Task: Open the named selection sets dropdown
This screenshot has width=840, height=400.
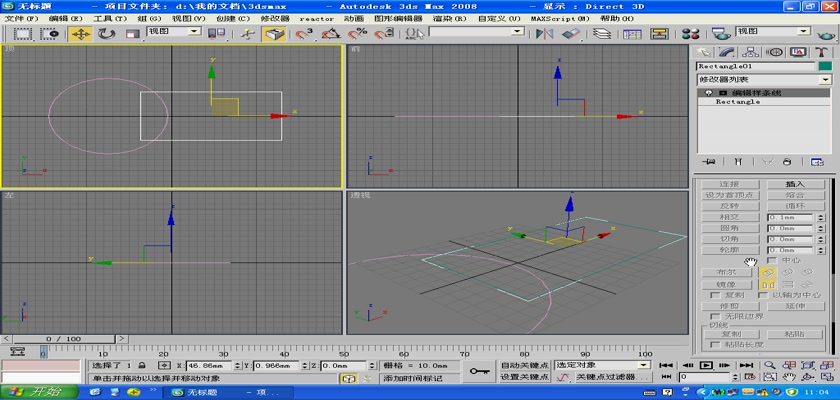Action: point(476,32)
